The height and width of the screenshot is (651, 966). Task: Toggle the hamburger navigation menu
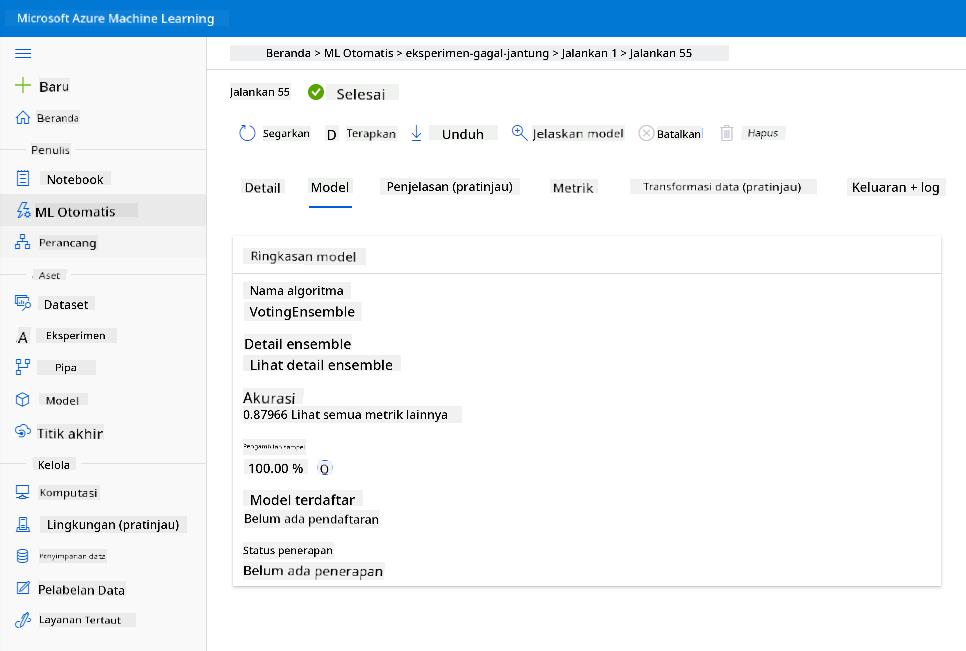point(23,54)
